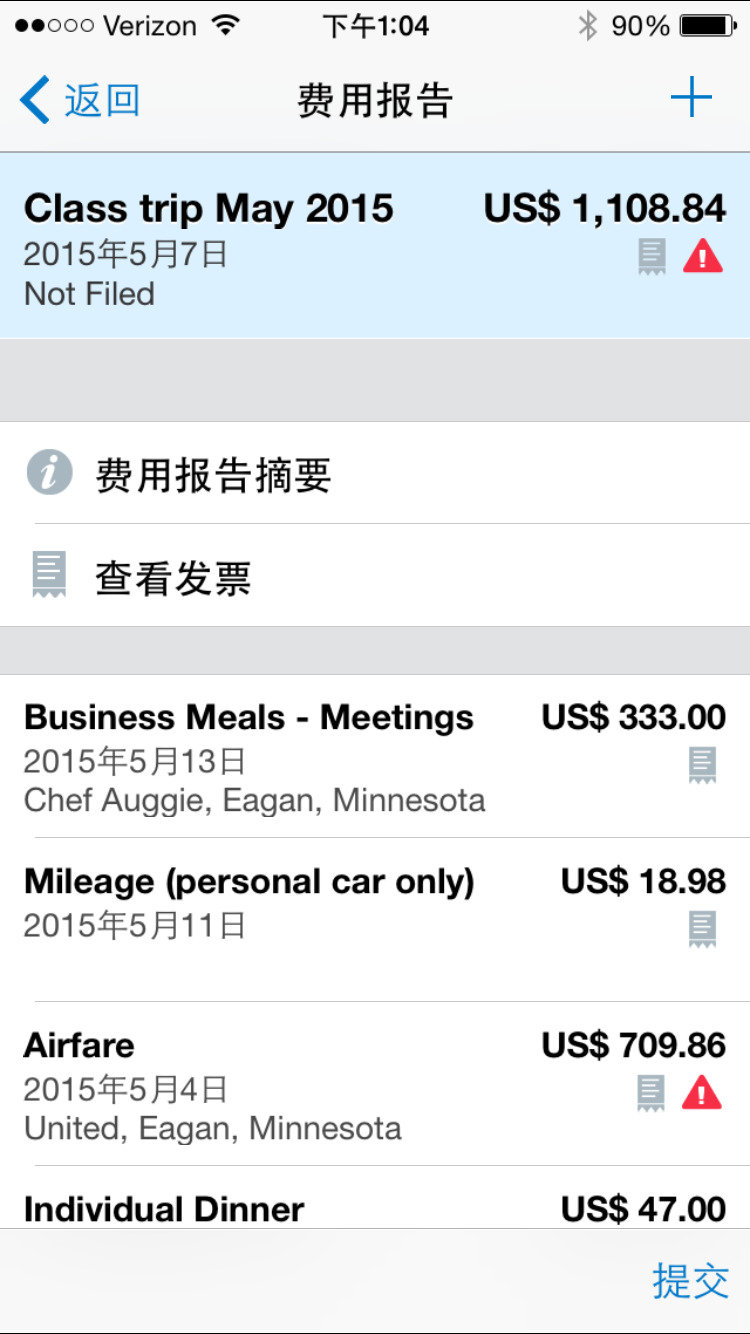Tap the battery indicator in status bar

706,26
